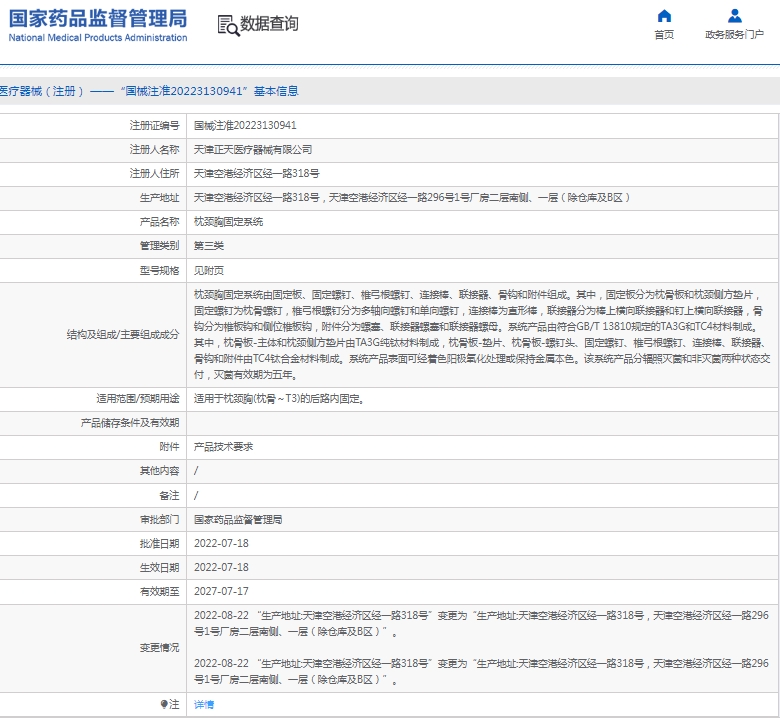Click the 生效日期 label
The width and height of the screenshot is (780, 718).
pos(159,567)
